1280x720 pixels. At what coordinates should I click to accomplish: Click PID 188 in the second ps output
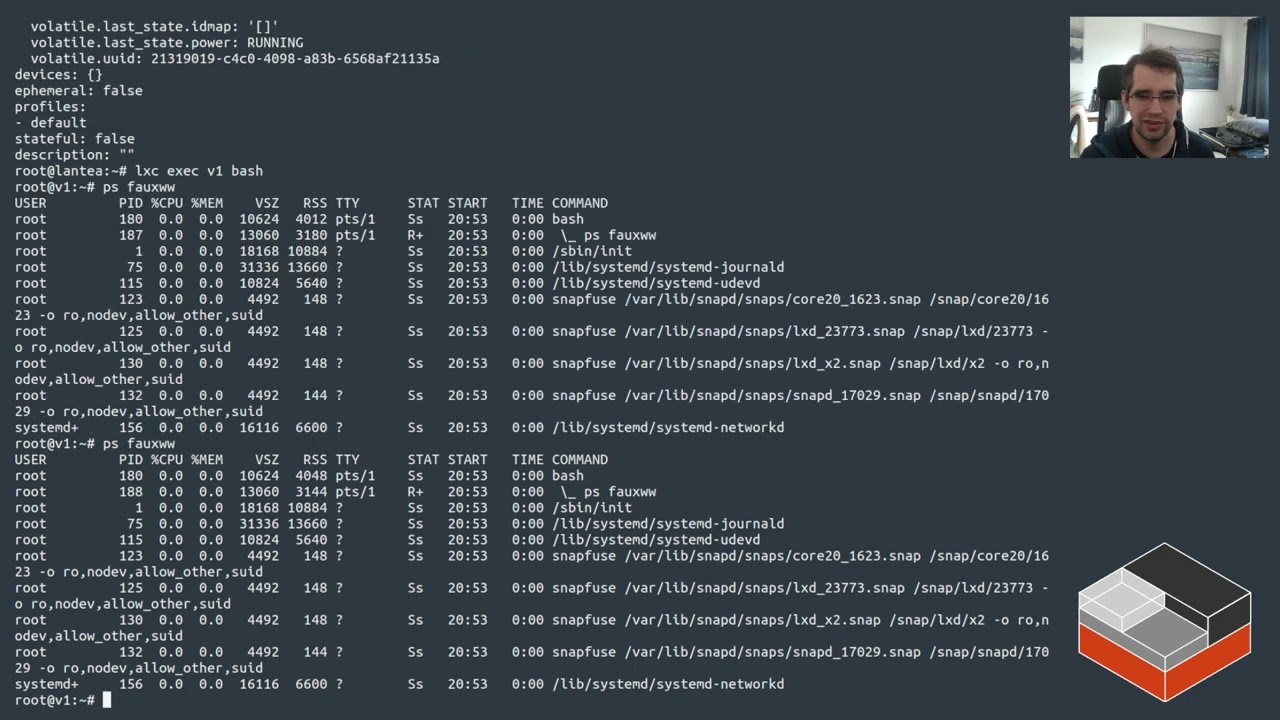[x=131, y=492]
